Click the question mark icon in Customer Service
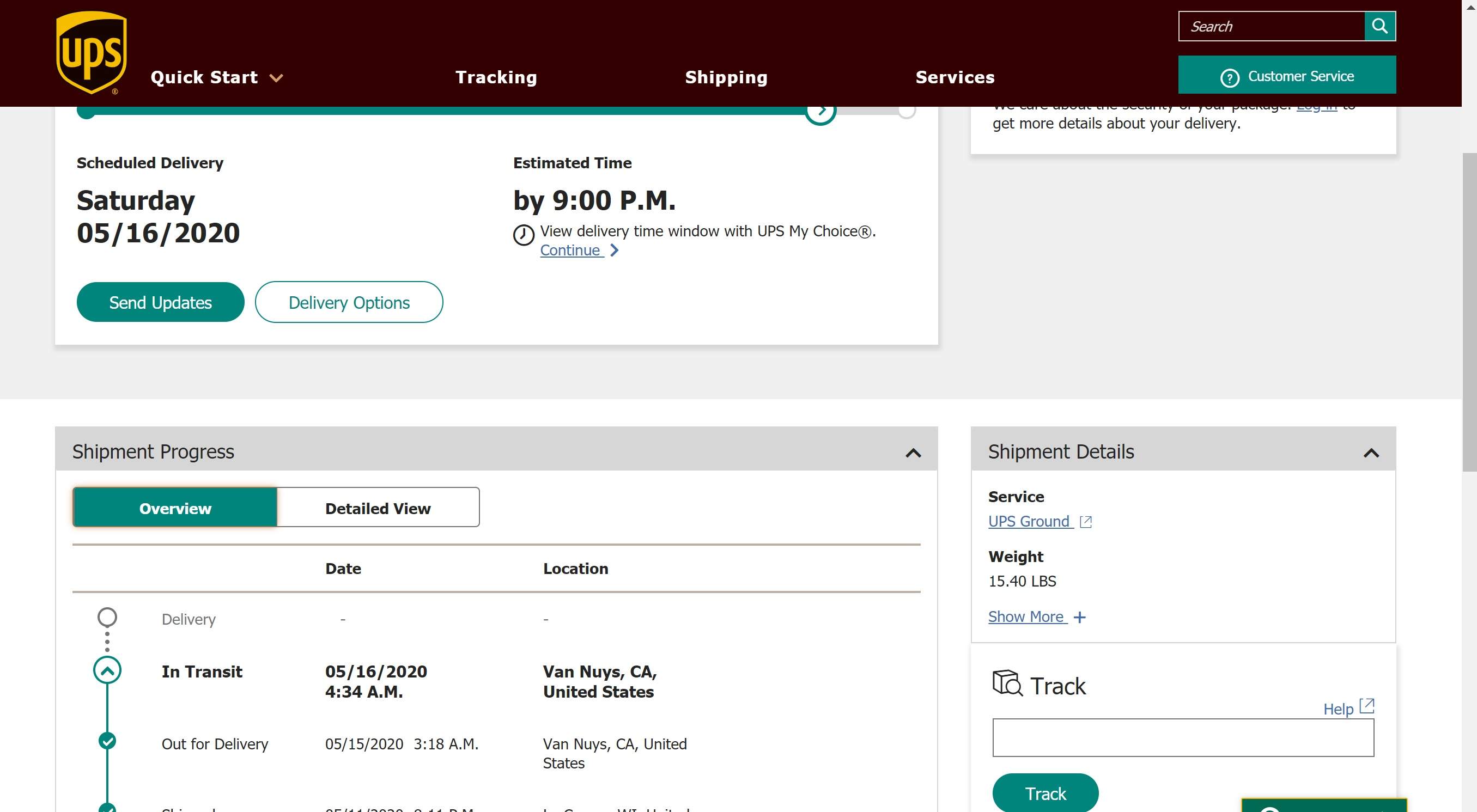 point(1229,77)
